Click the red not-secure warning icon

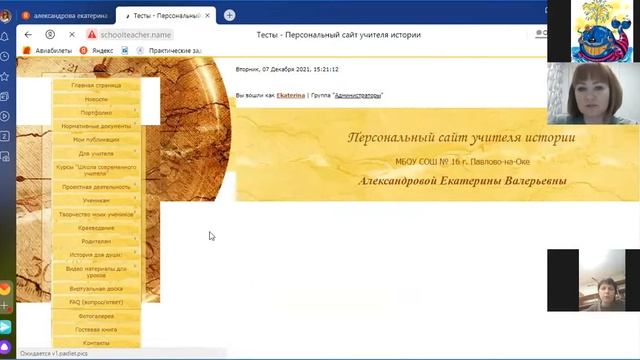click(x=92, y=35)
